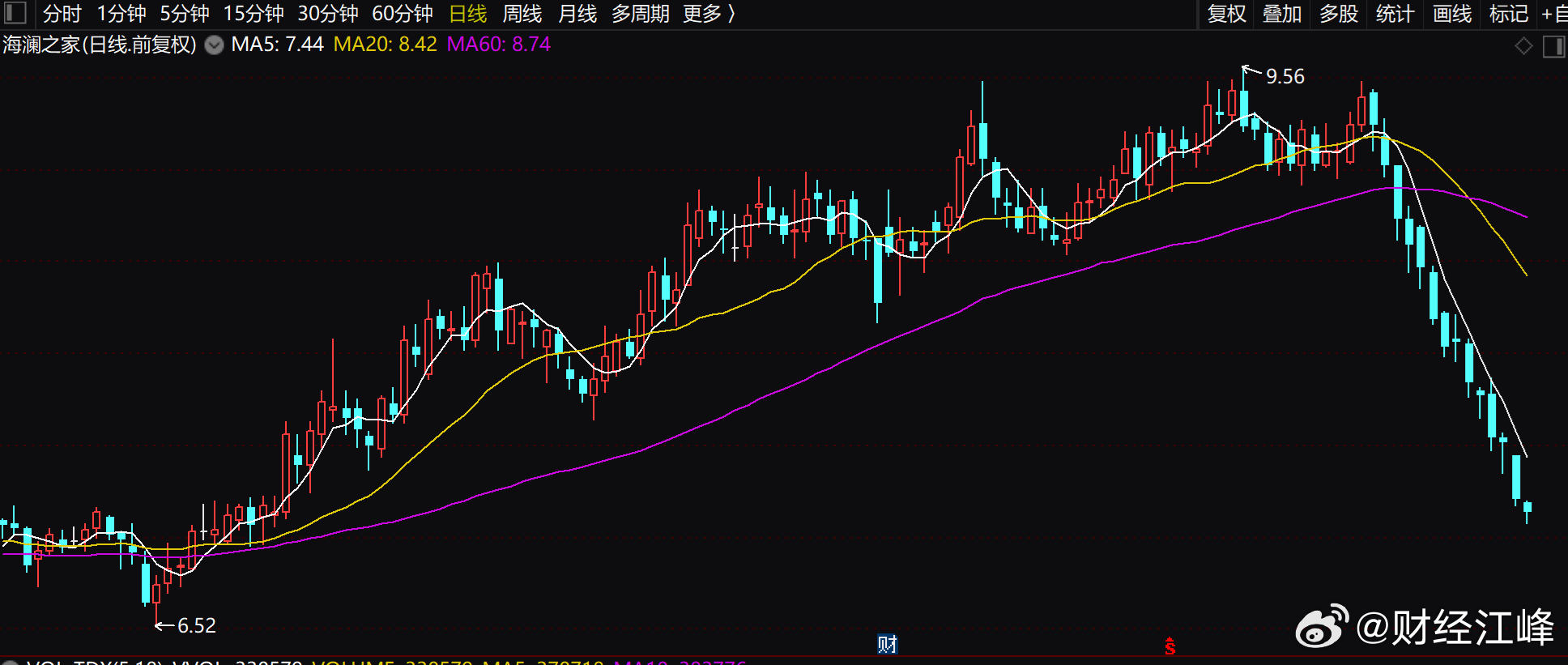This screenshot has width=1568, height=665.
Task: Select the 60分钟 period tab
Action: (403, 14)
